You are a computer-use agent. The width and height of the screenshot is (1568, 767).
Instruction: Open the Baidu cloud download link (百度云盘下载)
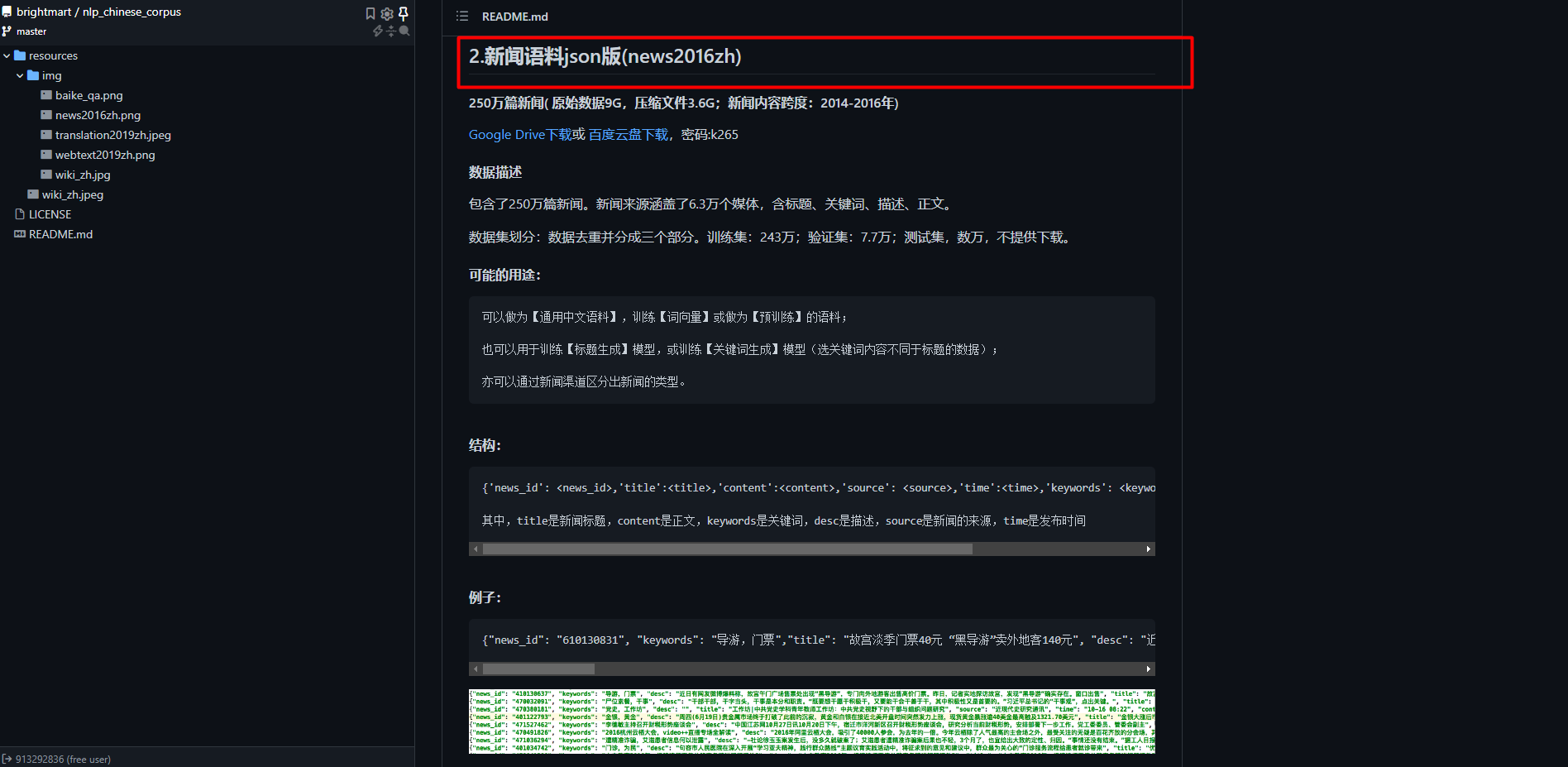click(629, 135)
